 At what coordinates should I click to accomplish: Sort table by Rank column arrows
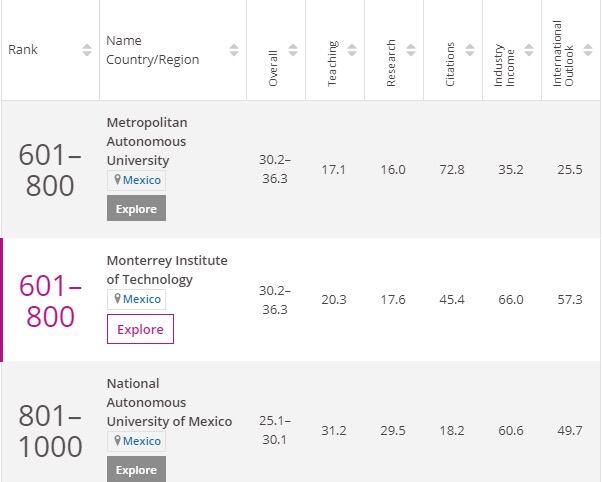pyautogui.click(x=87, y=50)
